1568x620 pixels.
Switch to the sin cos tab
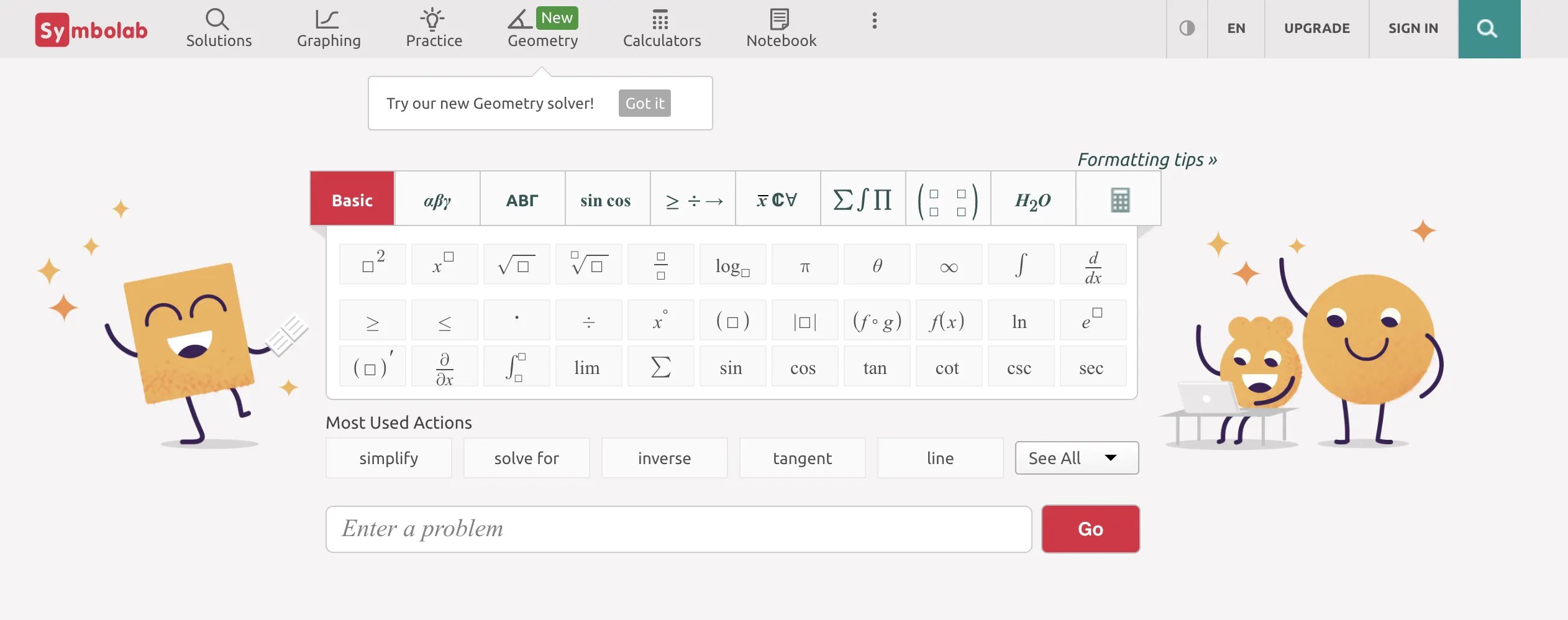pyautogui.click(x=606, y=199)
